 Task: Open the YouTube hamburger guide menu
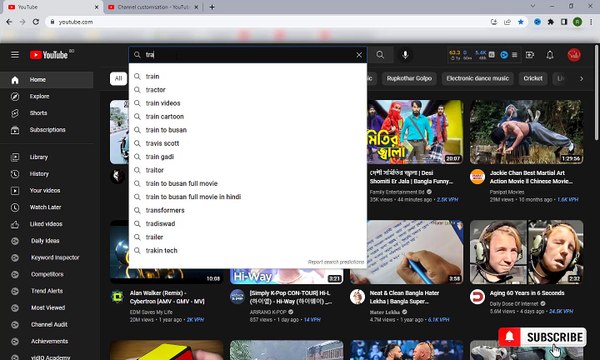(15, 55)
